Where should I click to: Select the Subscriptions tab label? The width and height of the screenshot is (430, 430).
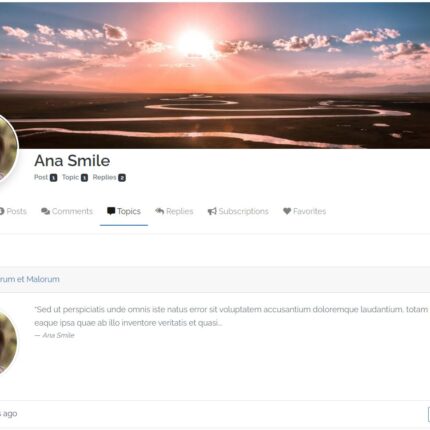pyautogui.click(x=243, y=211)
